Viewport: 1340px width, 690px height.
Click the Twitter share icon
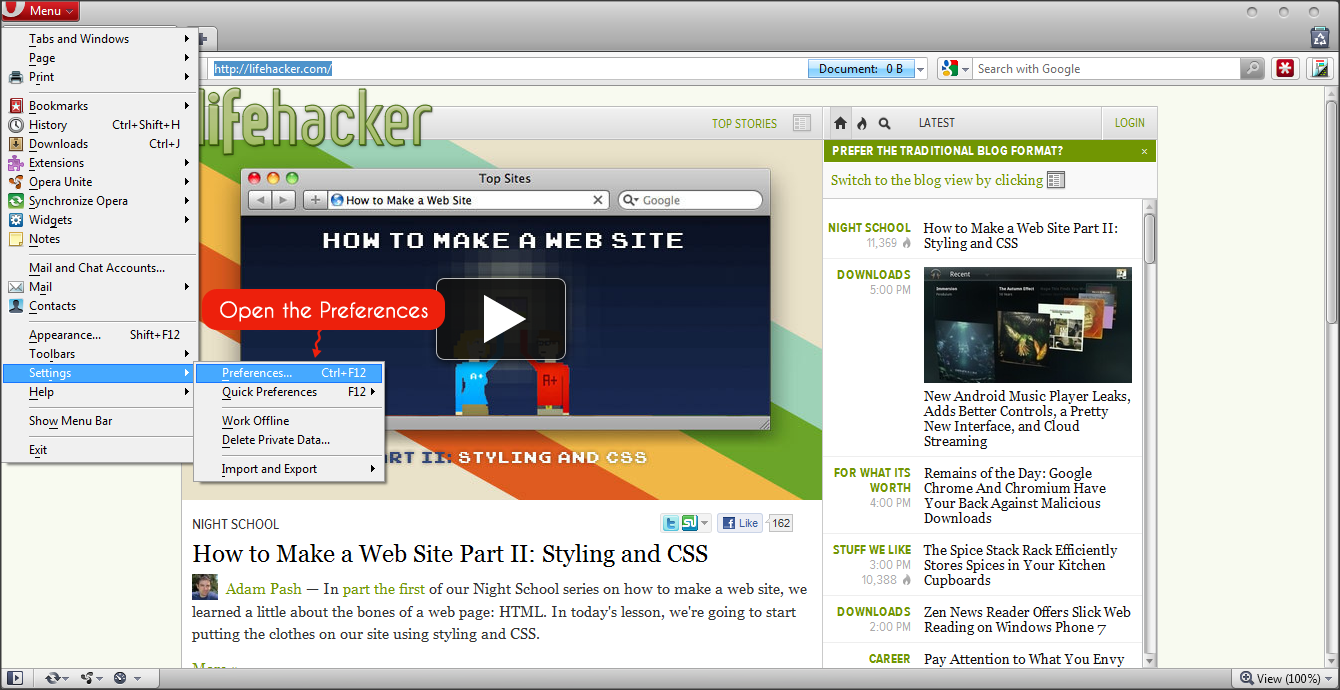[671, 523]
